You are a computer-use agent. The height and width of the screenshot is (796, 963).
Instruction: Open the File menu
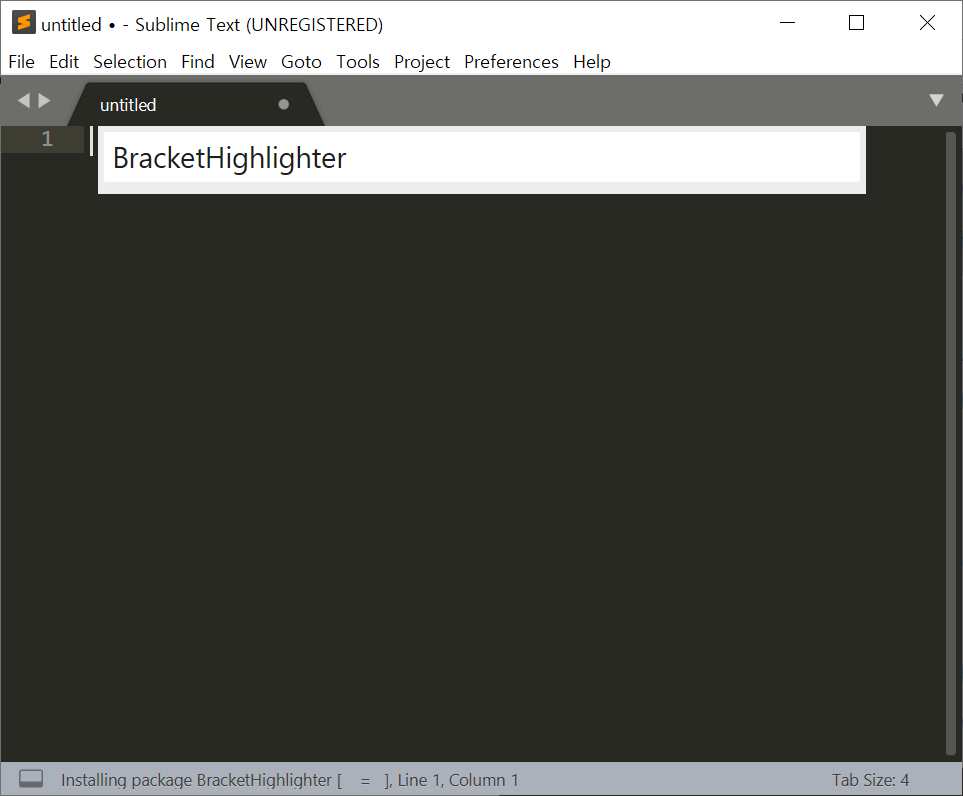pyautogui.click(x=21, y=62)
